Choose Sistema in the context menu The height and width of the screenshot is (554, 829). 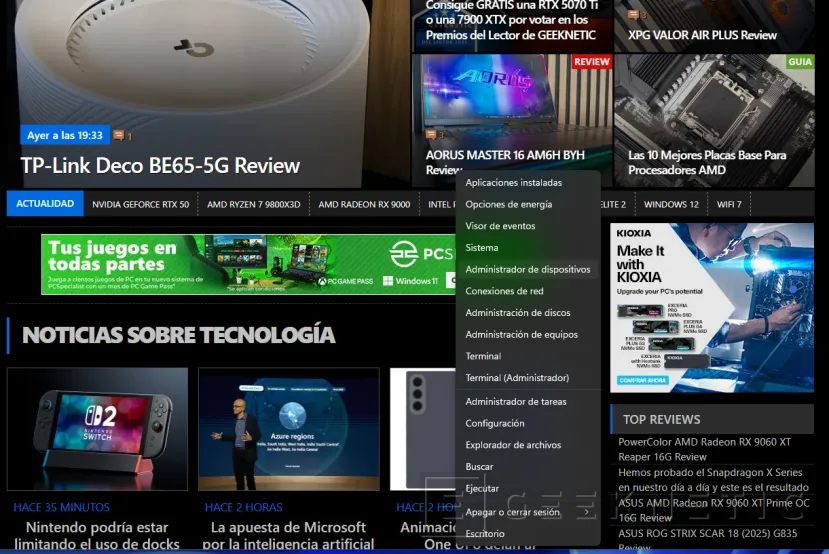[528, 247]
